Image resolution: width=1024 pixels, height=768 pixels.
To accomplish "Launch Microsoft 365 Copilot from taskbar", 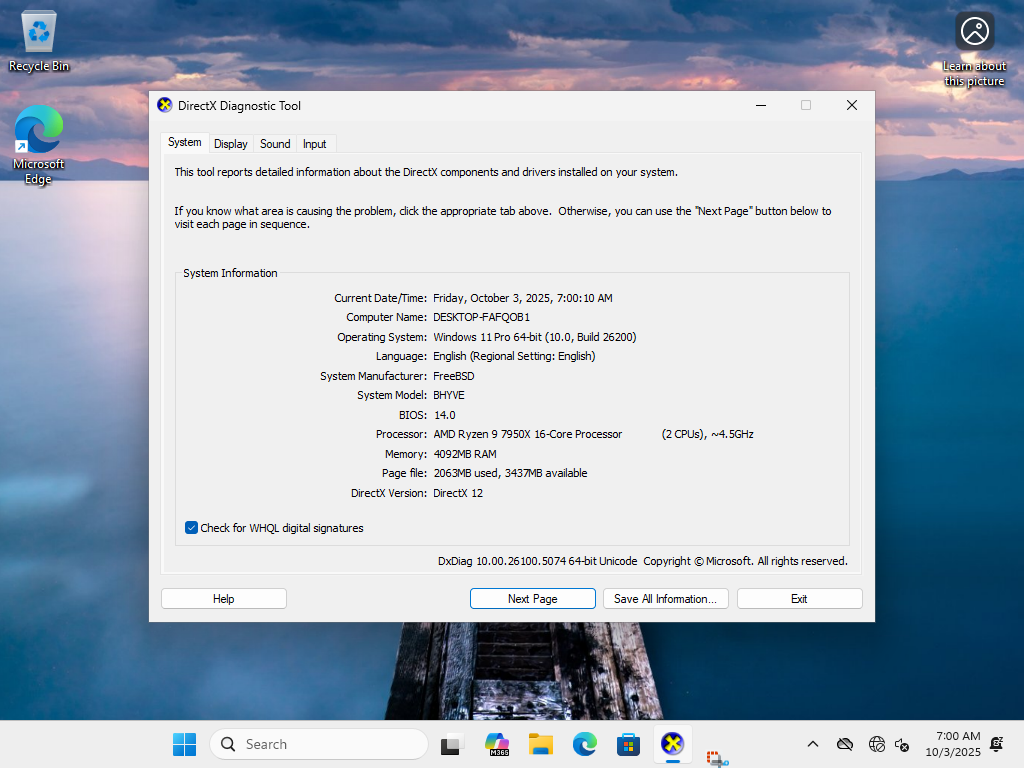I will point(497,744).
